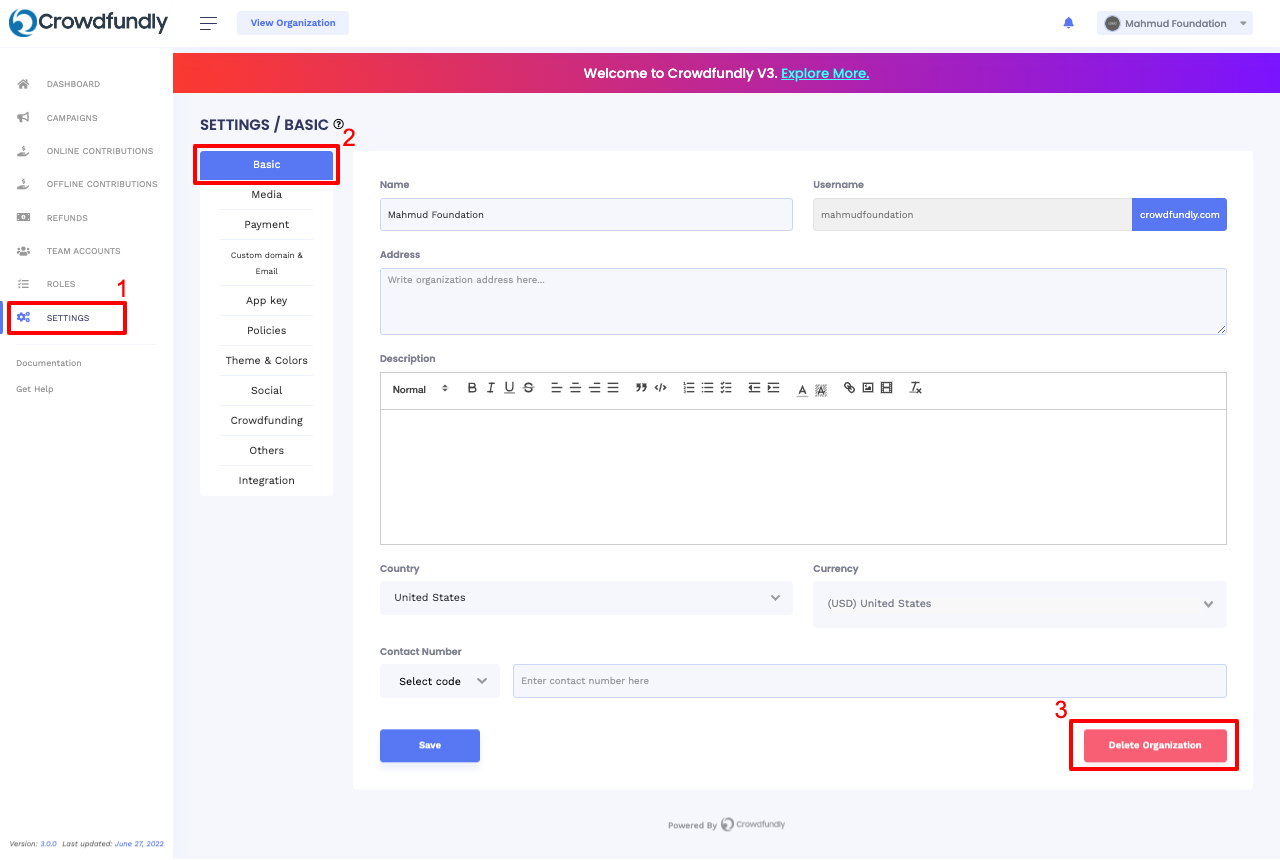
Task: Insert a blockquote in the description
Action: pyautogui.click(x=641, y=388)
